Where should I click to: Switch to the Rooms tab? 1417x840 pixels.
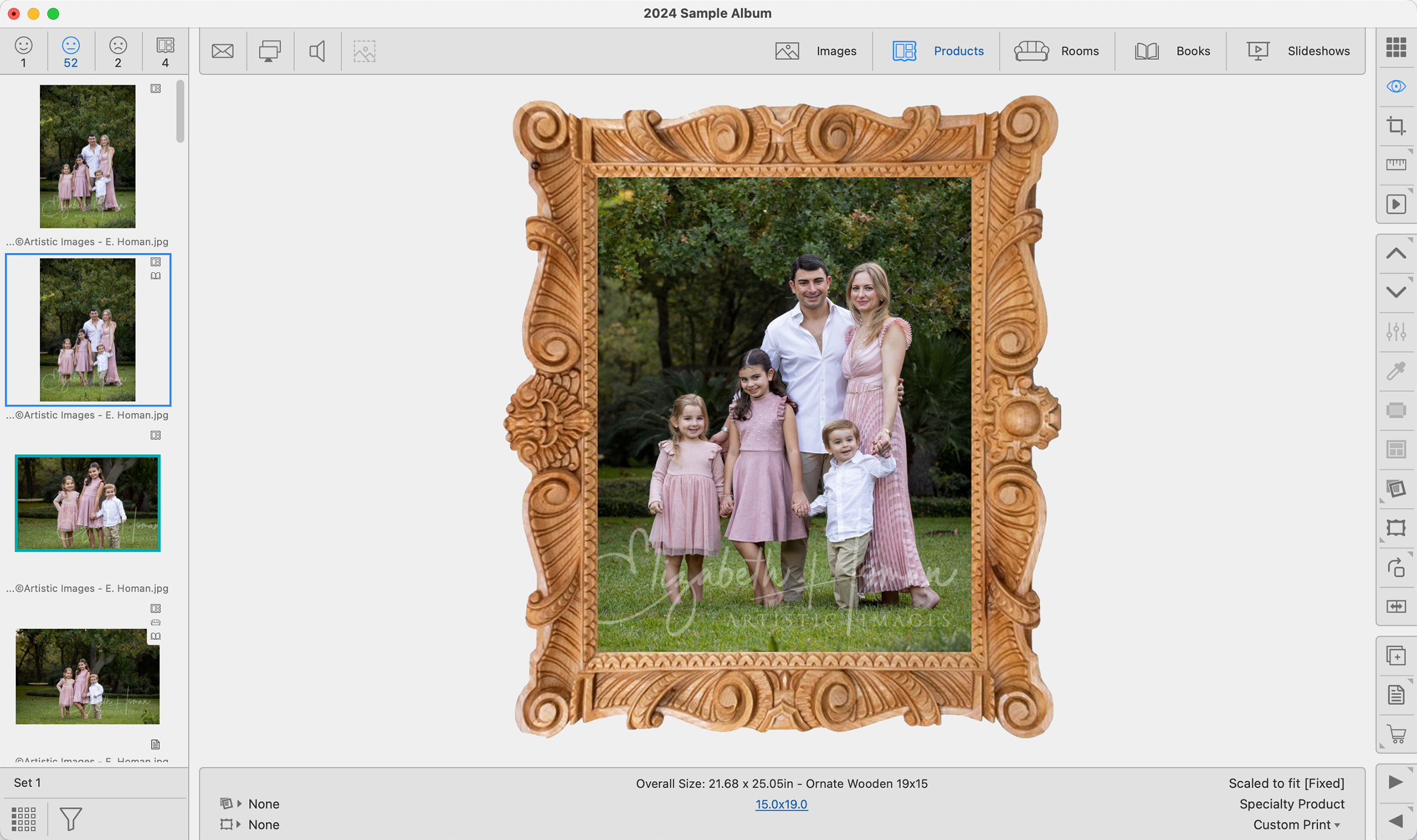pos(1056,52)
